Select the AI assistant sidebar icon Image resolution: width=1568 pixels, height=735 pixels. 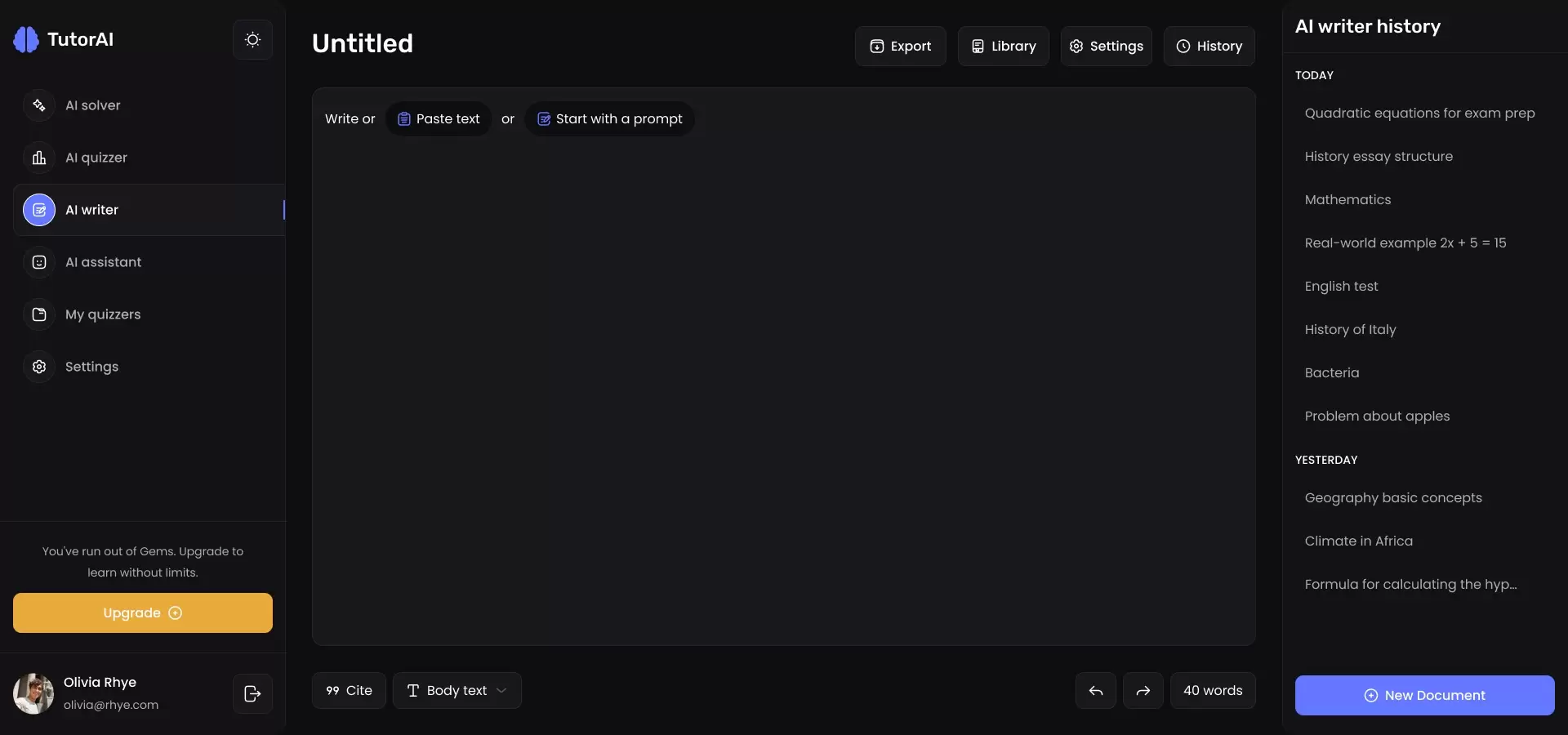39,262
